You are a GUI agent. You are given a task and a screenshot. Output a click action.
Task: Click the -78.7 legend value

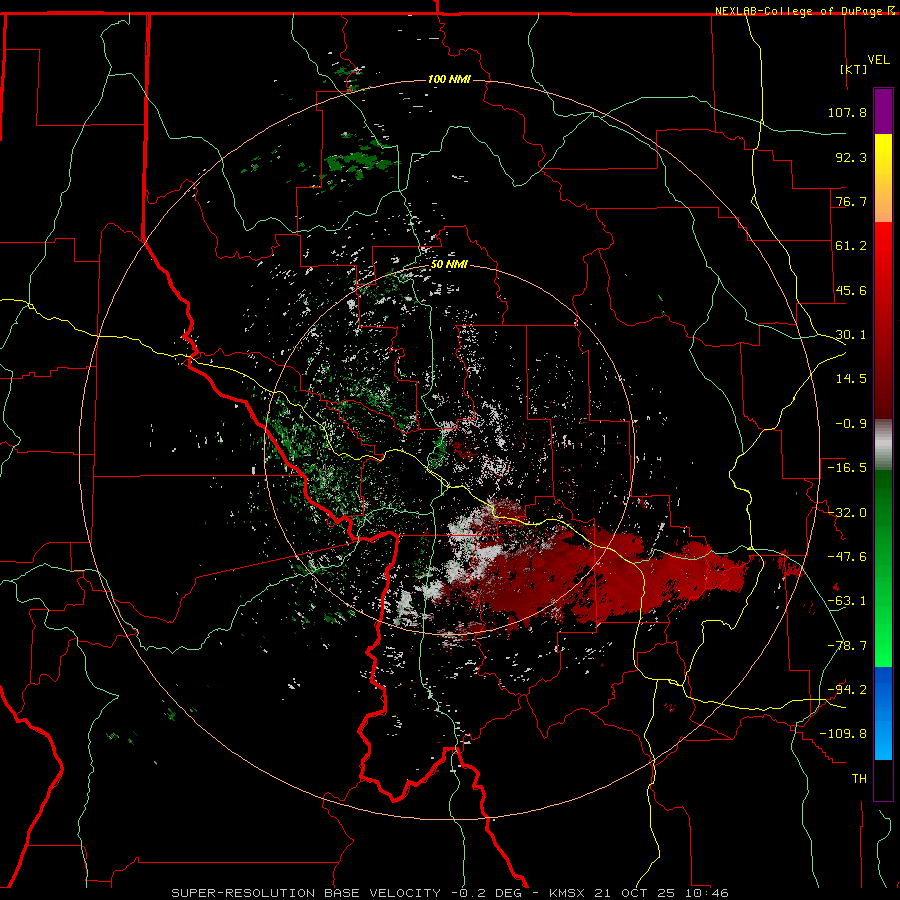coord(847,646)
